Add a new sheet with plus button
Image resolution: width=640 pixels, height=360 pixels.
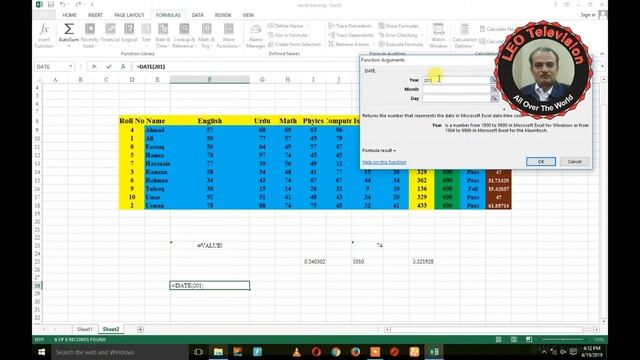(140, 329)
